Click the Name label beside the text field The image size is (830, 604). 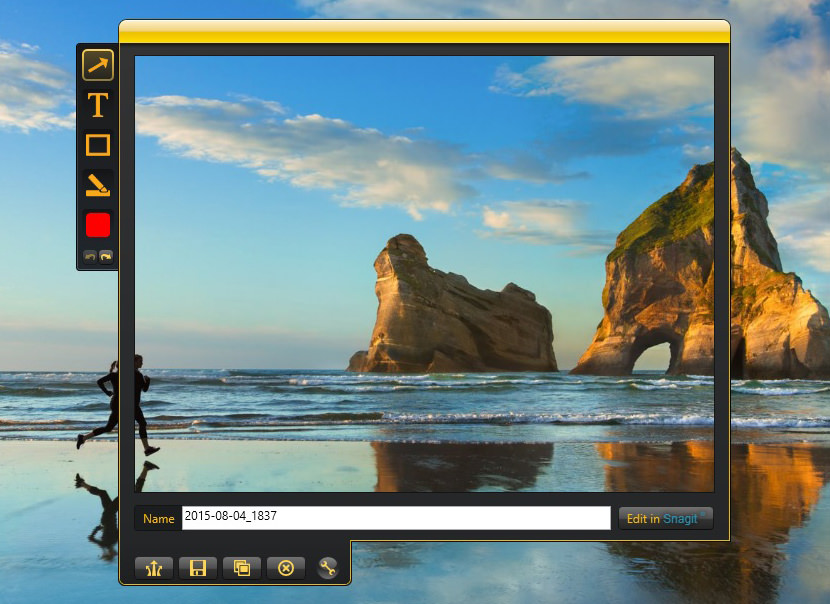pos(158,519)
